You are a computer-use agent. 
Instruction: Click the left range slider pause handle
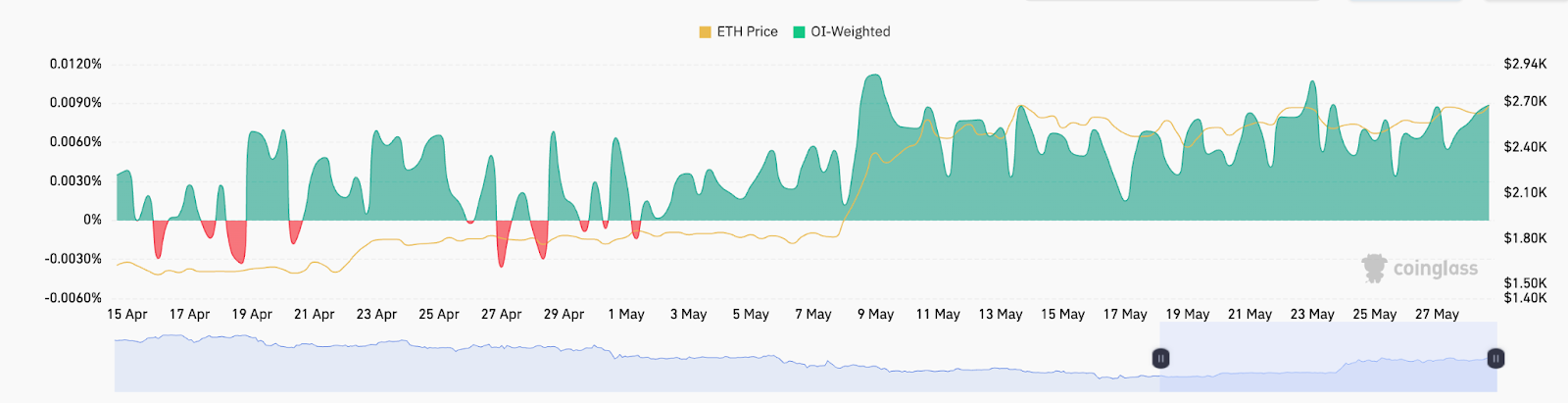[x=1160, y=359]
